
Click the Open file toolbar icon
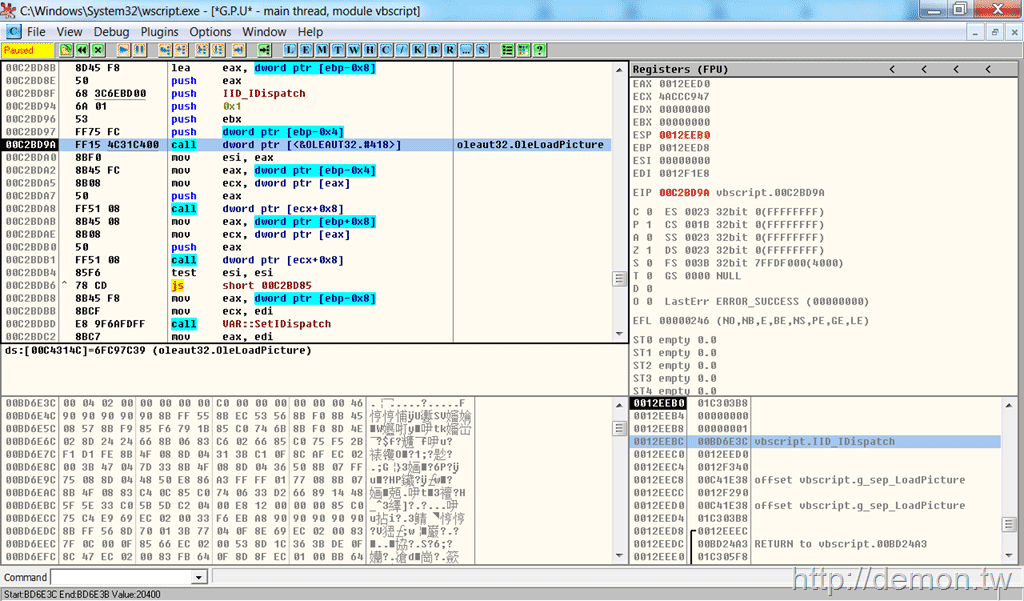pos(66,49)
